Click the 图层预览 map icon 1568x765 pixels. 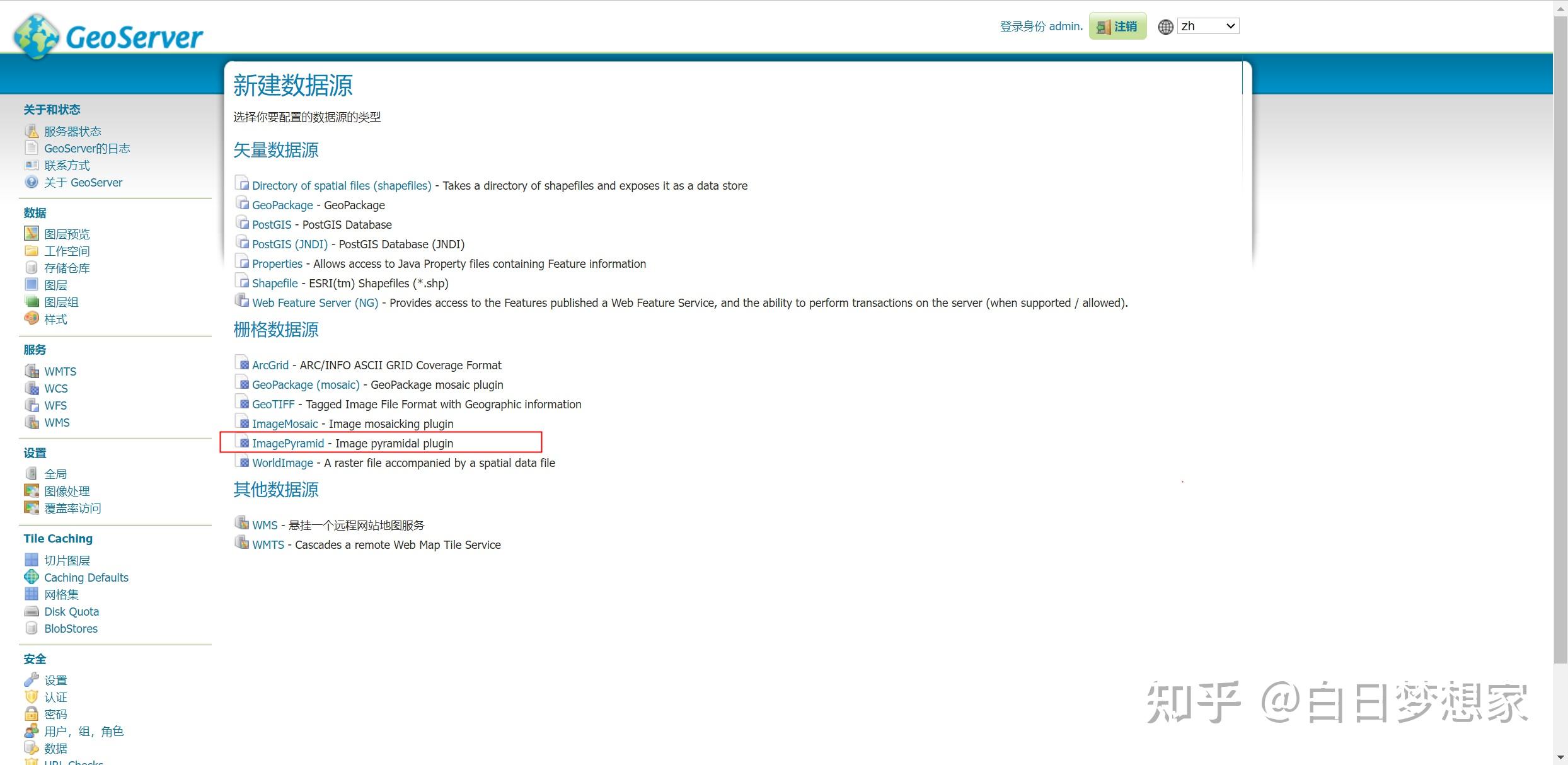[32, 234]
